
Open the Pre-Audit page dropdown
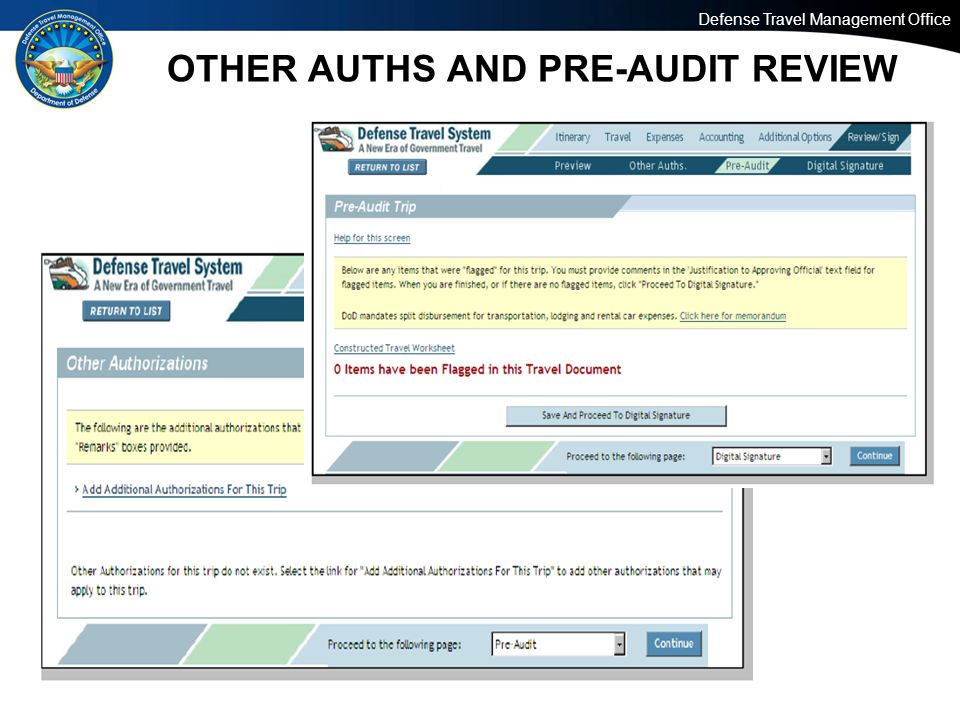(558, 644)
